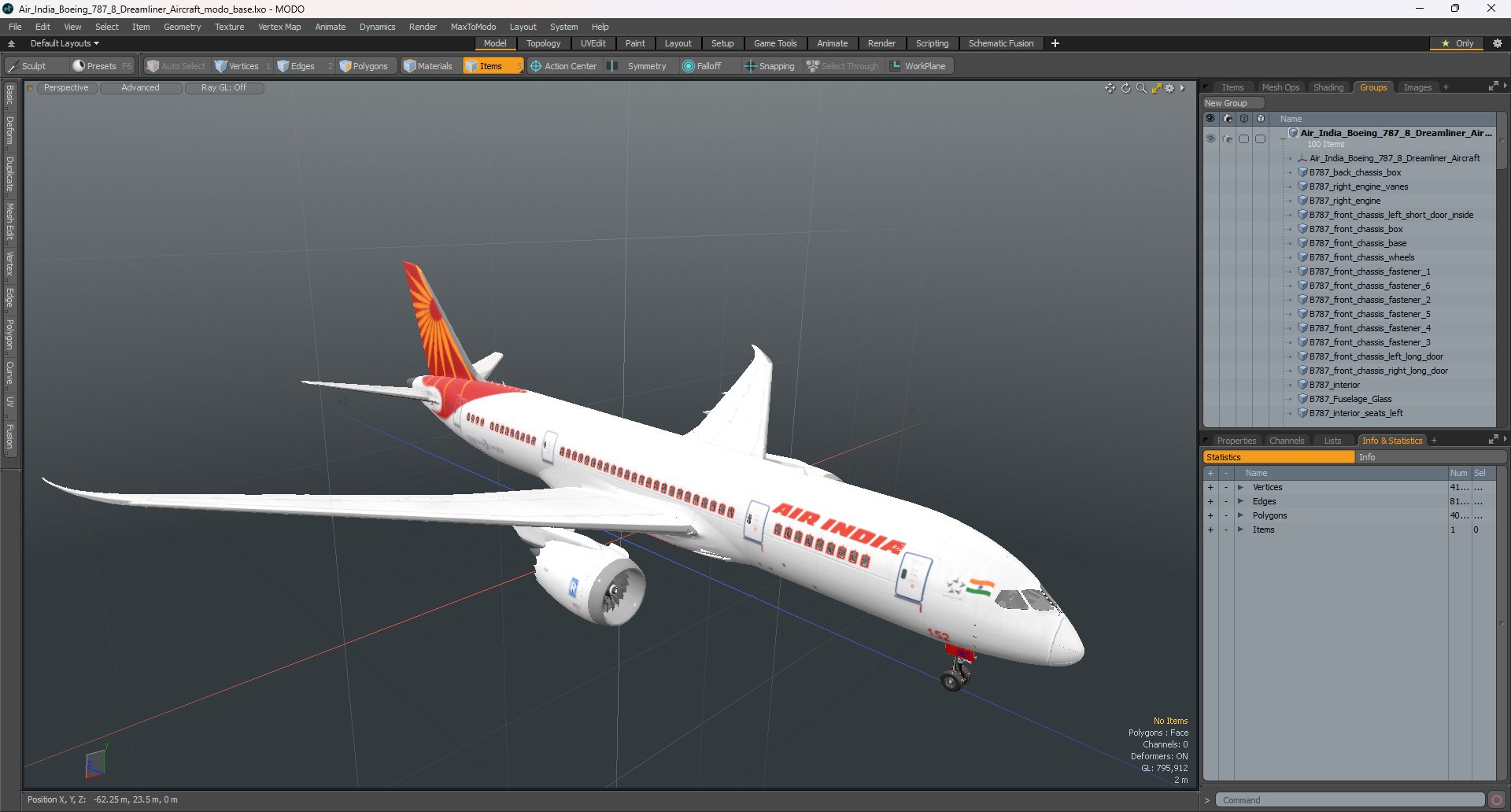This screenshot has height=812, width=1511.
Task: Switch to Materials selection mode
Action: point(429,66)
